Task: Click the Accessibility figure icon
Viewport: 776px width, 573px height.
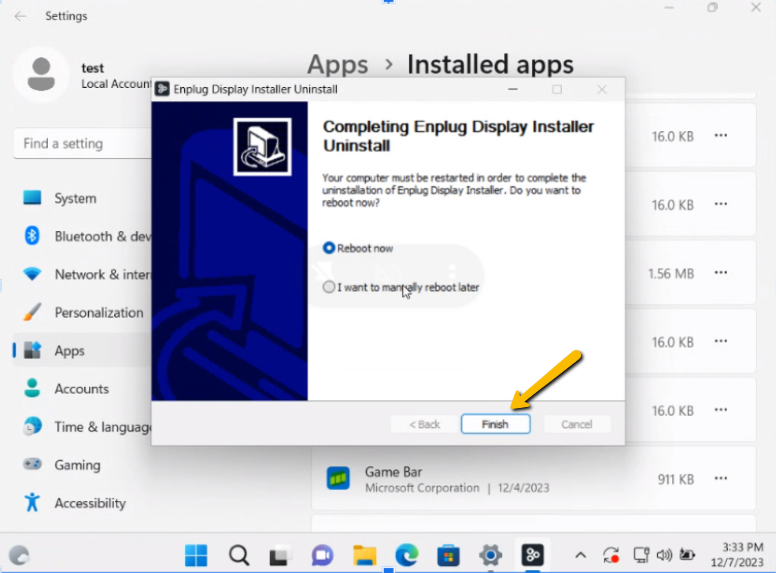Action: pyautogui.click(x=32, y=502)
